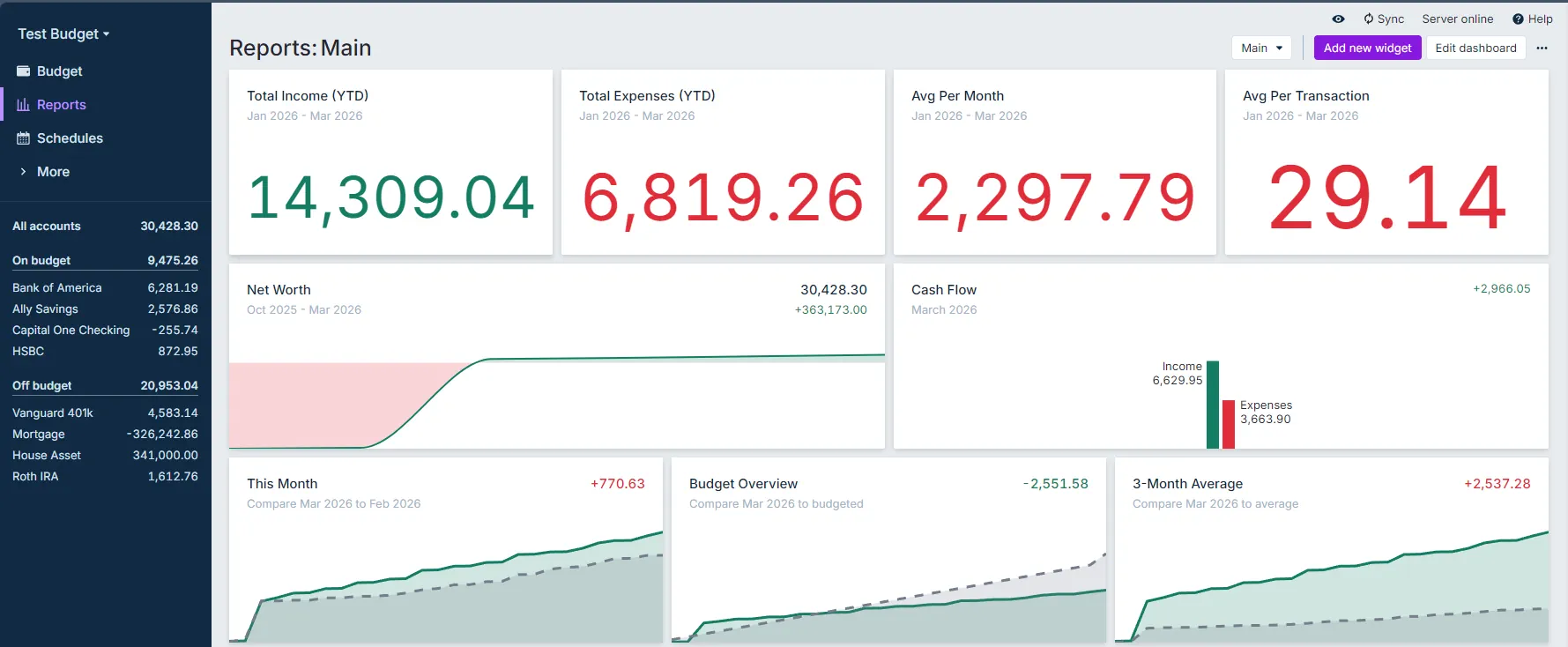Open the Ally Savings account
The image size is (1568, 647).
click(x=46, y=309)
